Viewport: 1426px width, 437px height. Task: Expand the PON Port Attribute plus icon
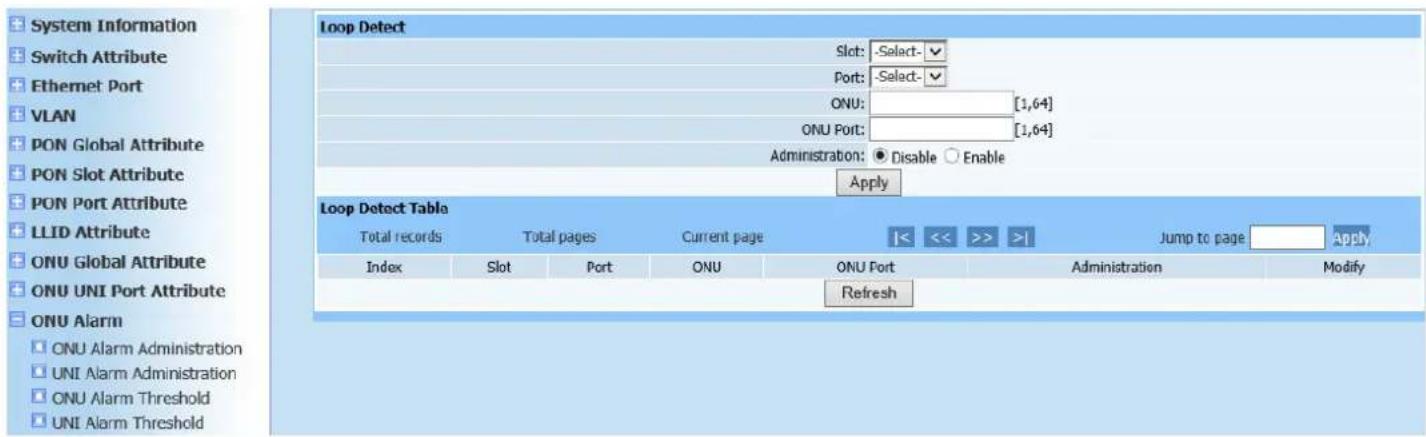[x=14, y=203]
